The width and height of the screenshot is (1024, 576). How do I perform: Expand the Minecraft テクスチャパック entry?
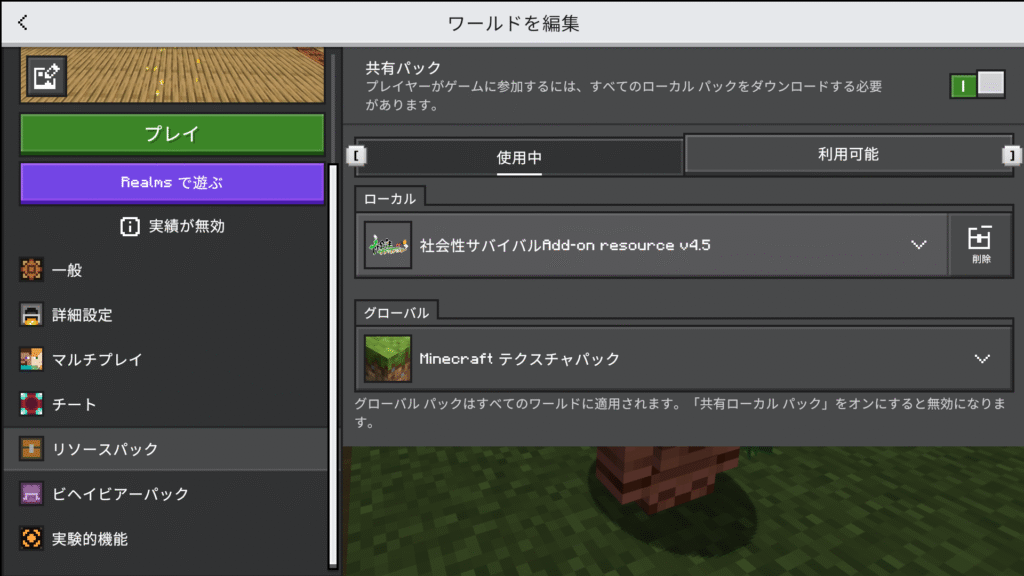981,358
